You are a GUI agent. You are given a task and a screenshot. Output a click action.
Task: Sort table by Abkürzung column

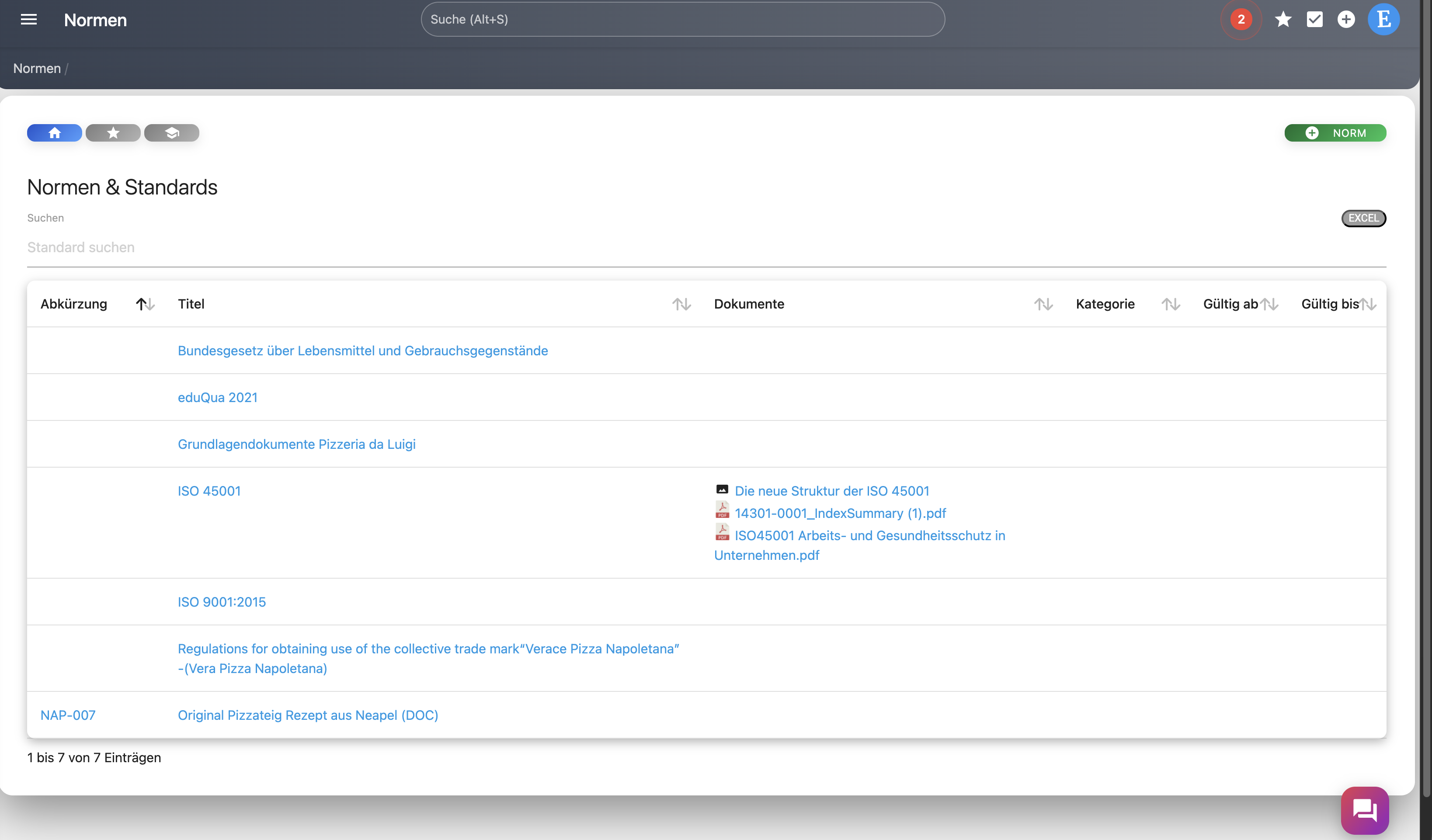pyautogui.click(x=145, y=304)
